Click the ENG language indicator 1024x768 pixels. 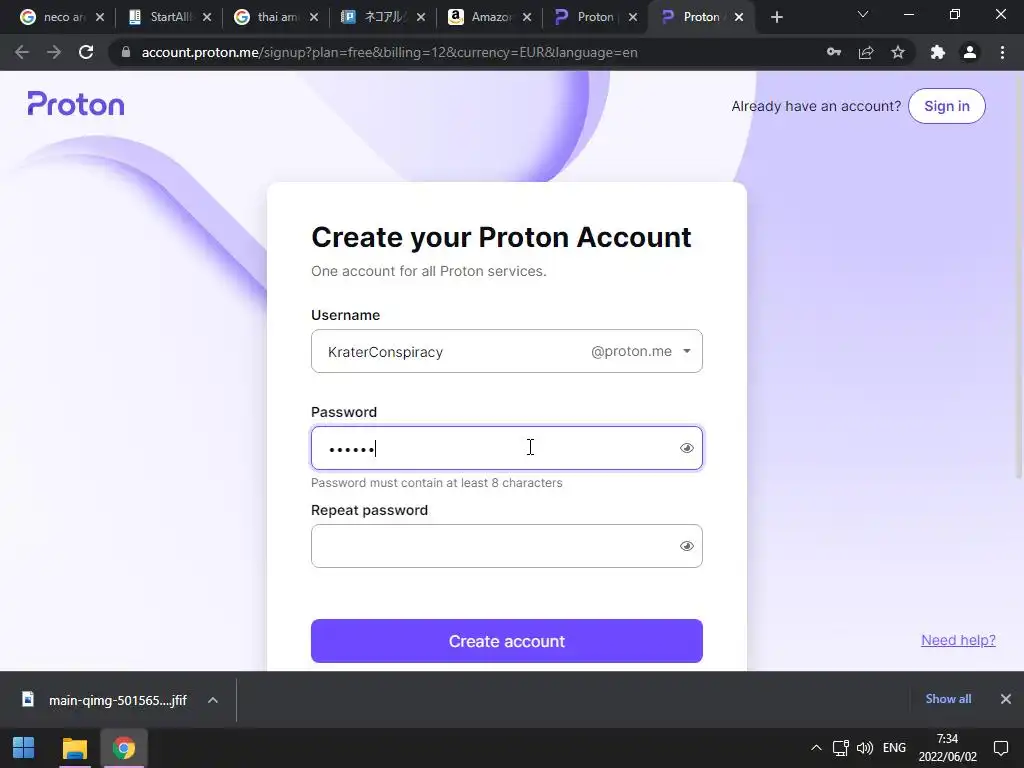[894, 748]
